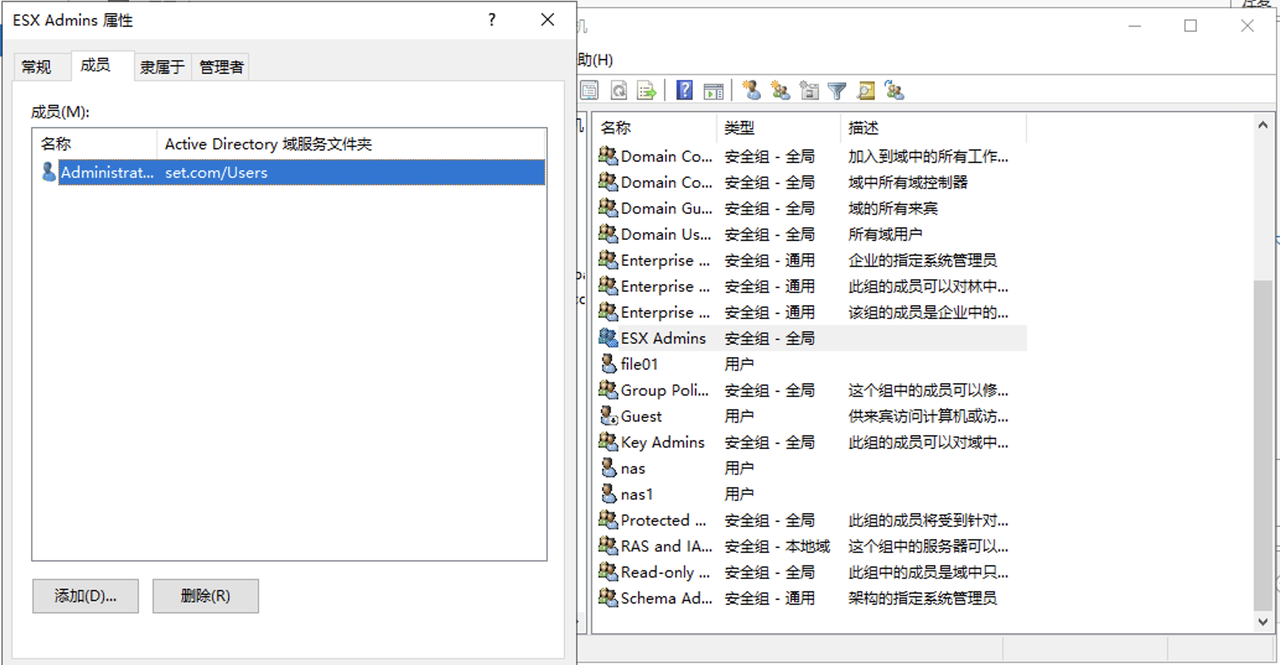Click the vertical scrollbar in the object list
1280x665 pixels.
[1265, 440]
